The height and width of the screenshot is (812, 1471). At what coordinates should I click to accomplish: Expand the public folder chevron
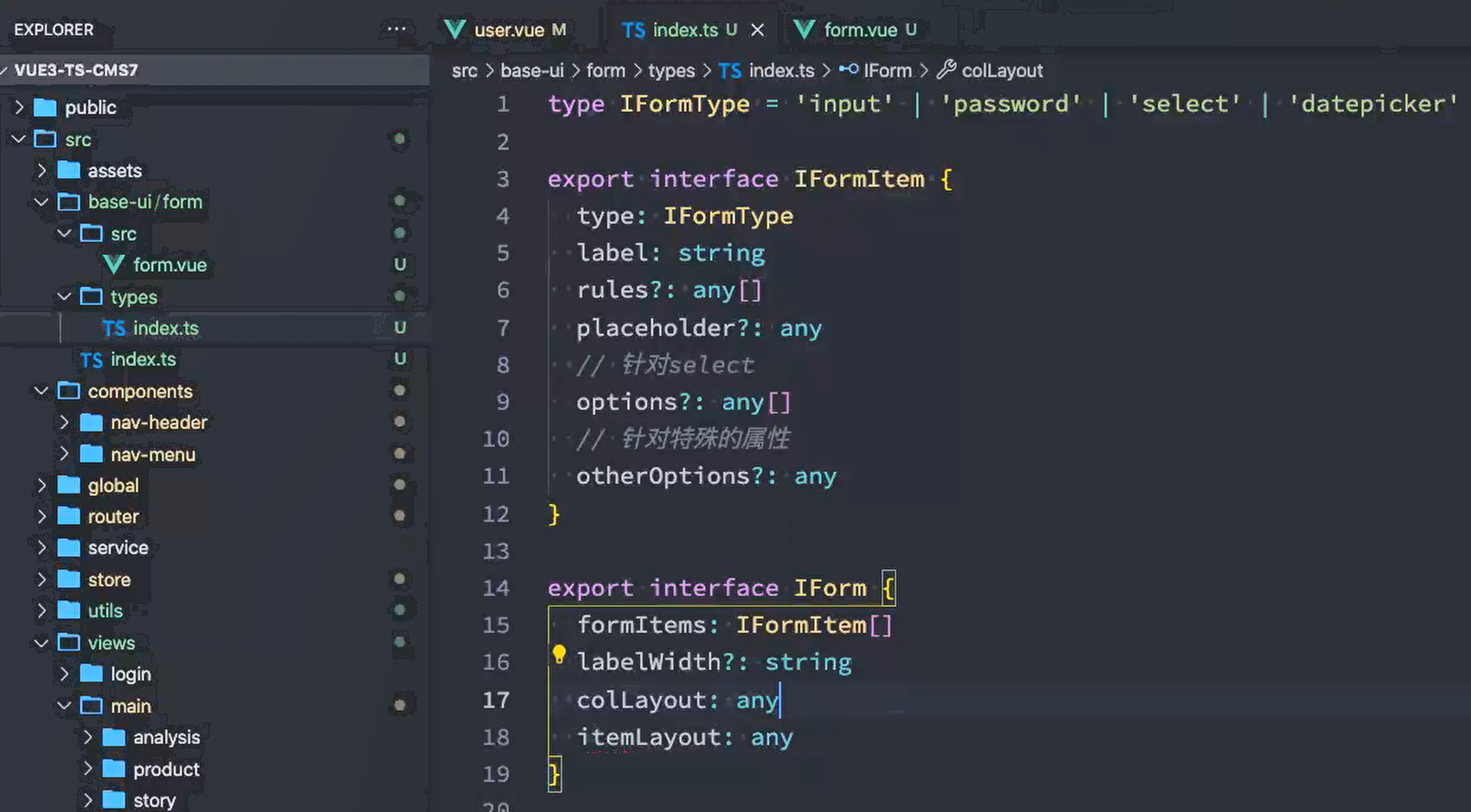[18, 107]
